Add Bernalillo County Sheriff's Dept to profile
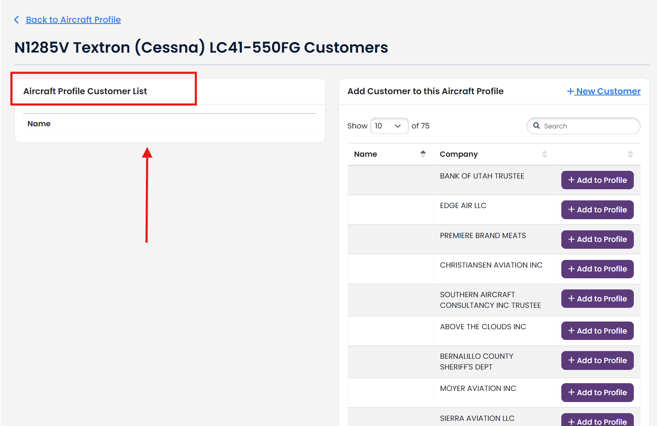This screenshot has height=426, width=657. point(597,360)
